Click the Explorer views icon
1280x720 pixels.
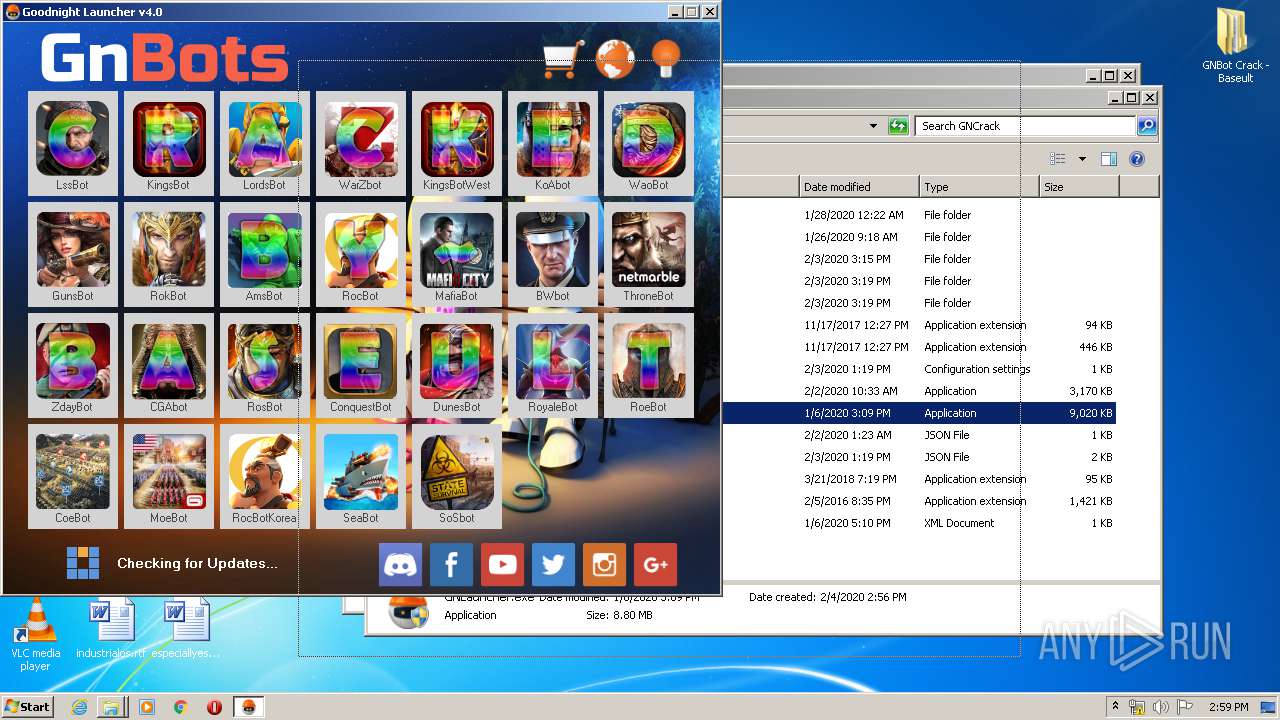point(1058,159)
